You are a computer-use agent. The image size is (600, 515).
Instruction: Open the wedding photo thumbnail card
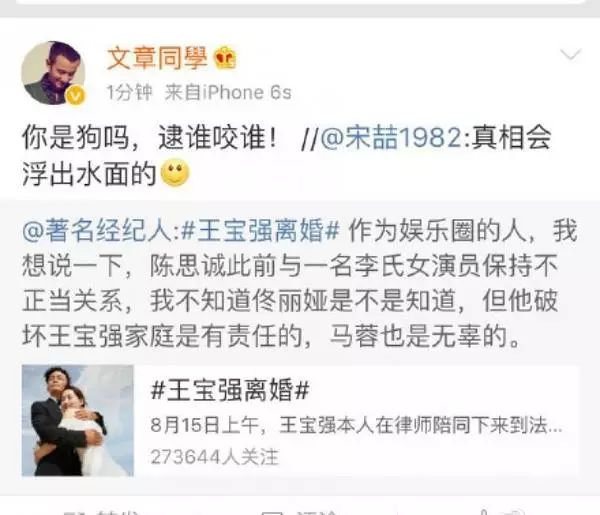78,420
